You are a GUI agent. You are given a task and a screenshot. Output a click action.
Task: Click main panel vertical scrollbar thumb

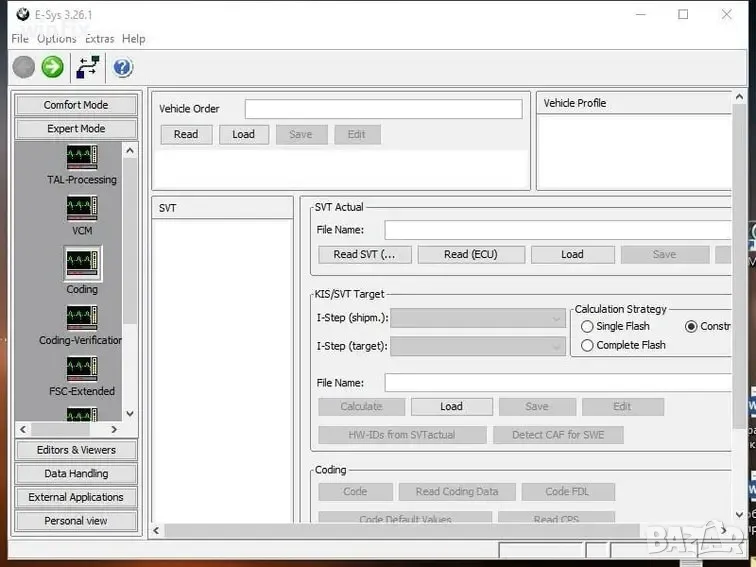[x=739, y=266]
